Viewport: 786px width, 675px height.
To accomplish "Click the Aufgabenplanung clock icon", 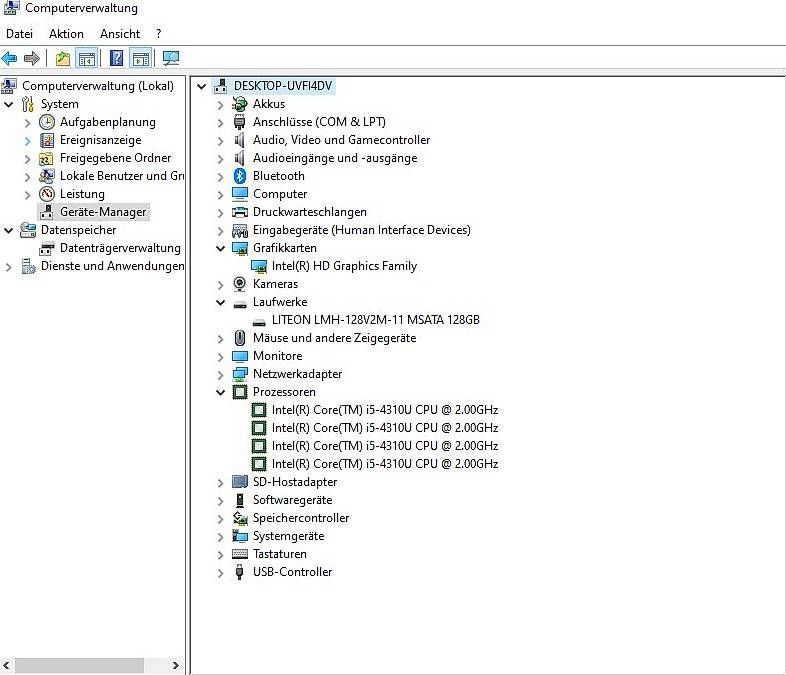I will click(x=47, y=122).
